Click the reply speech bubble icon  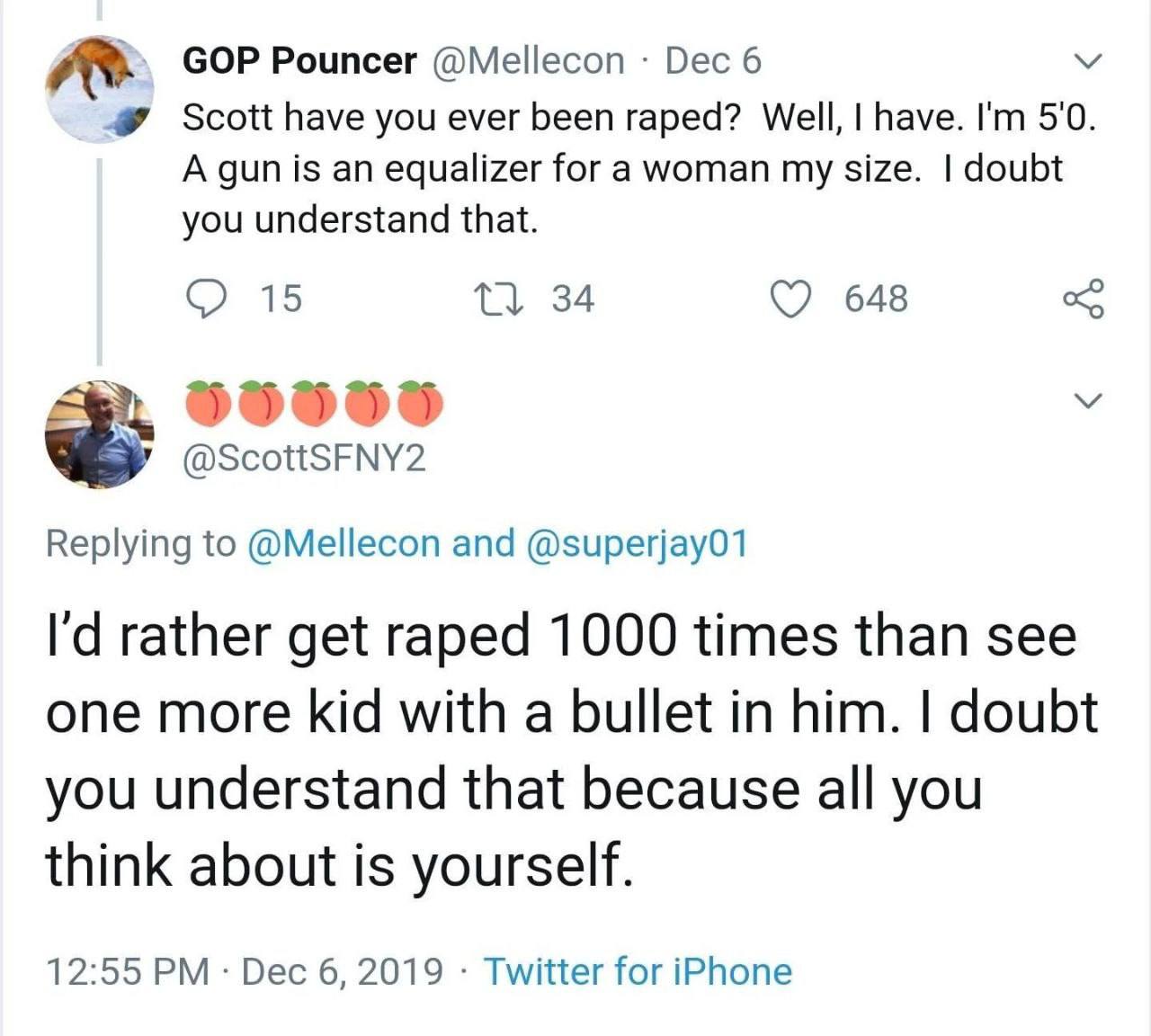point(206,299)
